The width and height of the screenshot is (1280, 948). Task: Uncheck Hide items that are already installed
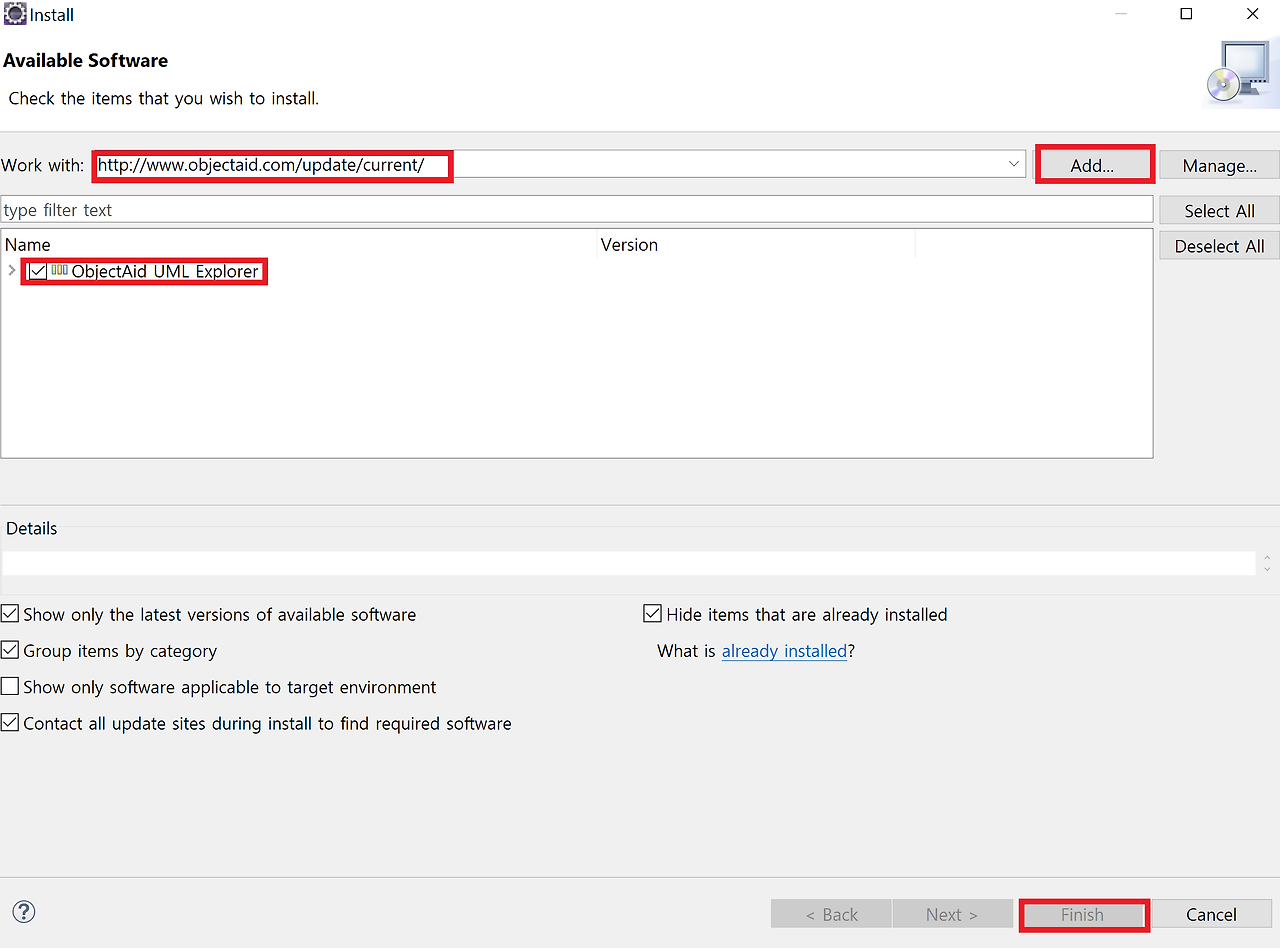(652, 613)
